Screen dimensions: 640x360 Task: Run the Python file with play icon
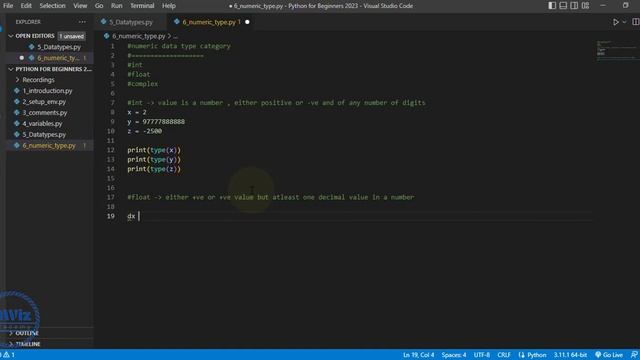pyautogui.click(x=616, y=22)
